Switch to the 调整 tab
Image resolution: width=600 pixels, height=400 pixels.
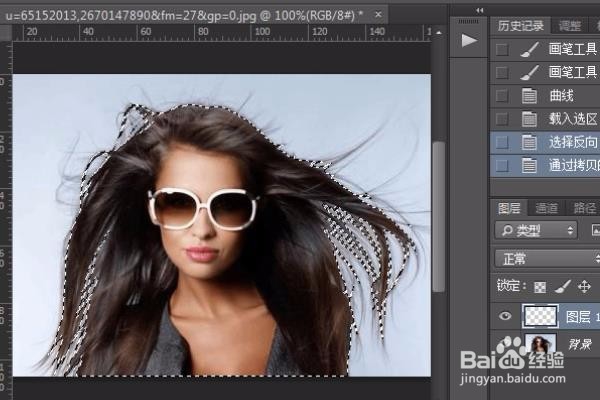pos(569,26)
